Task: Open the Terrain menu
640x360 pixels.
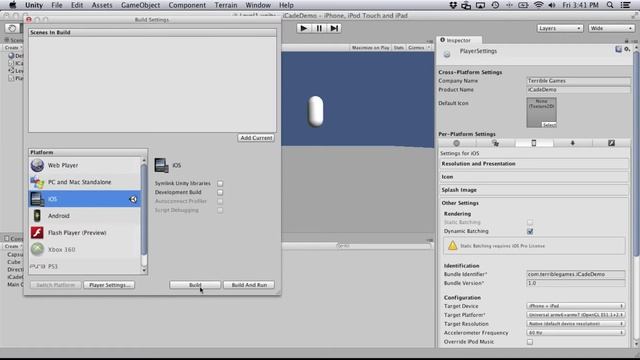Action: (226, 5)
